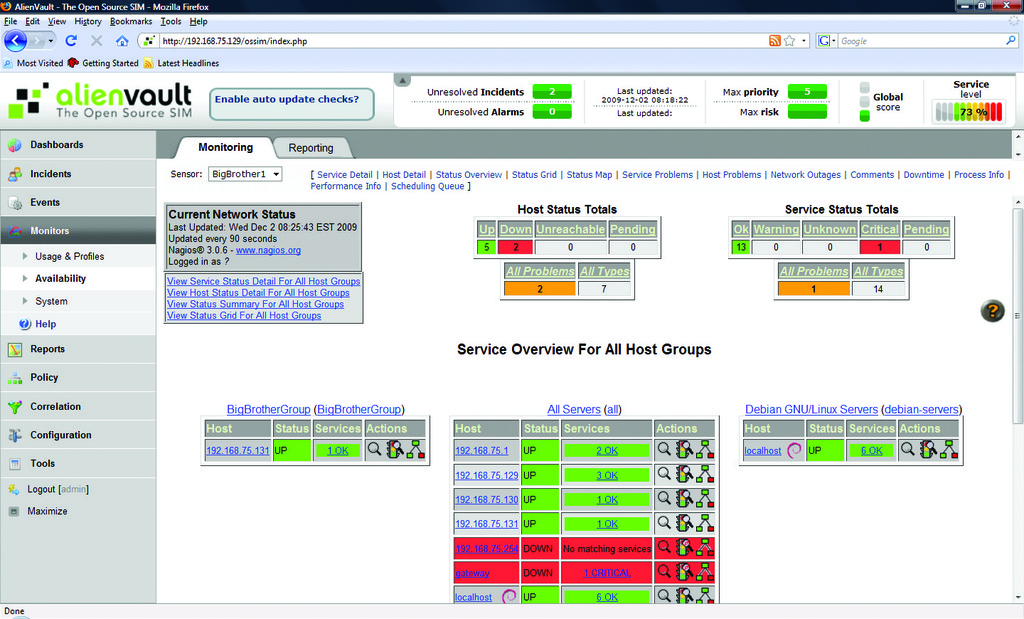This screenshot has width=1024, height=619.
Task: Click the Debian swirl icon in Debian servers table
Action: (794, 450)
